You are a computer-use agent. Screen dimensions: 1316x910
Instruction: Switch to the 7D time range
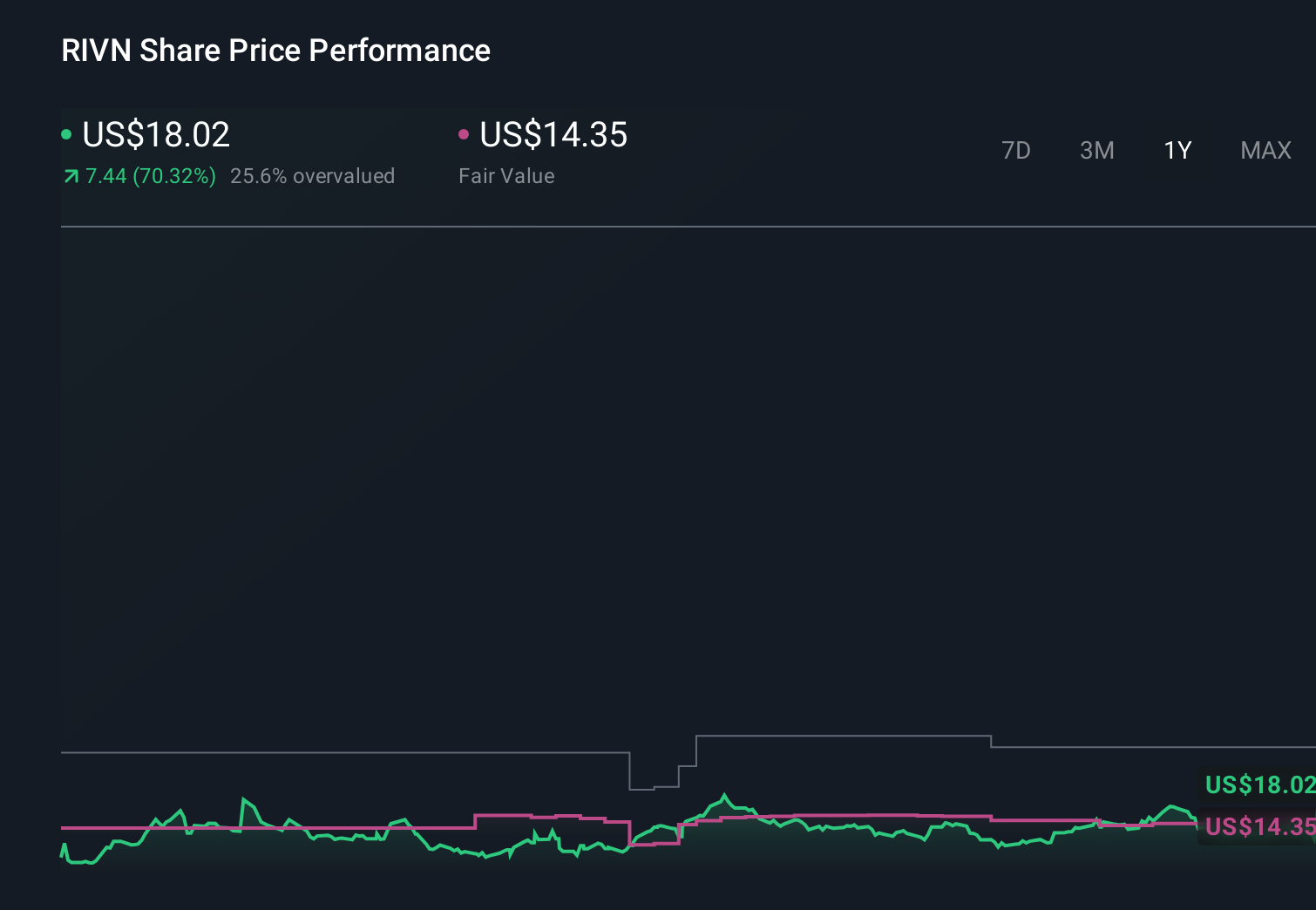pos(1016,150)
